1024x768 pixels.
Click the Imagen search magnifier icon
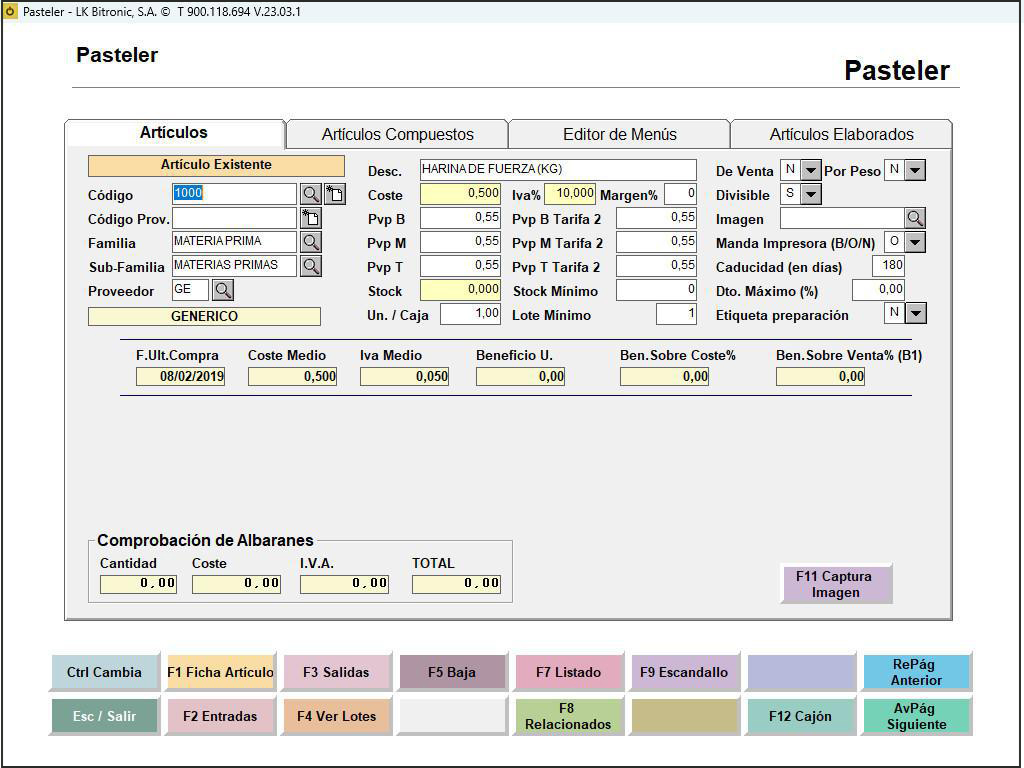coord(915,218)
